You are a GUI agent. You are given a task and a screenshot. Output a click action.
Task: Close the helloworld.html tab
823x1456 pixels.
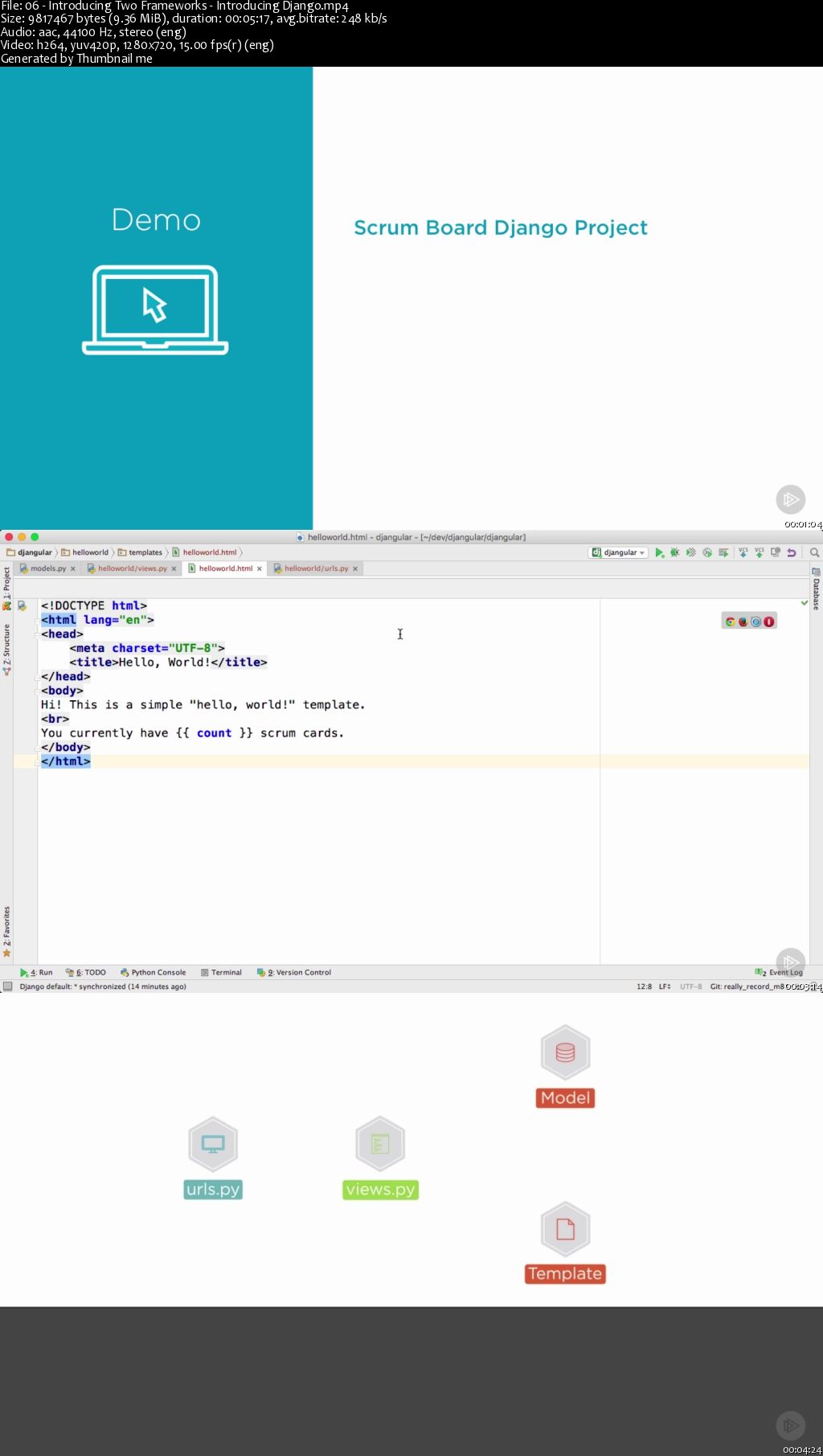(x=260, y=568)
